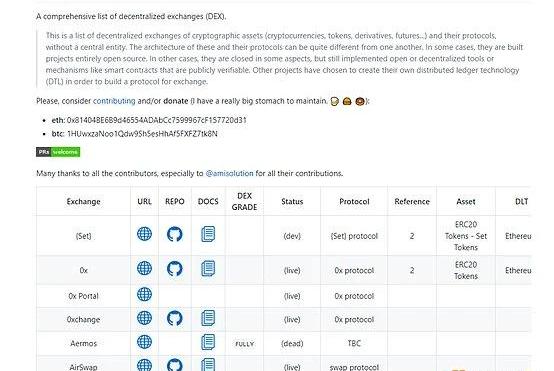Screen dimensions: 554x371
Task: View the 0x documentation icon
Action: 208,269
